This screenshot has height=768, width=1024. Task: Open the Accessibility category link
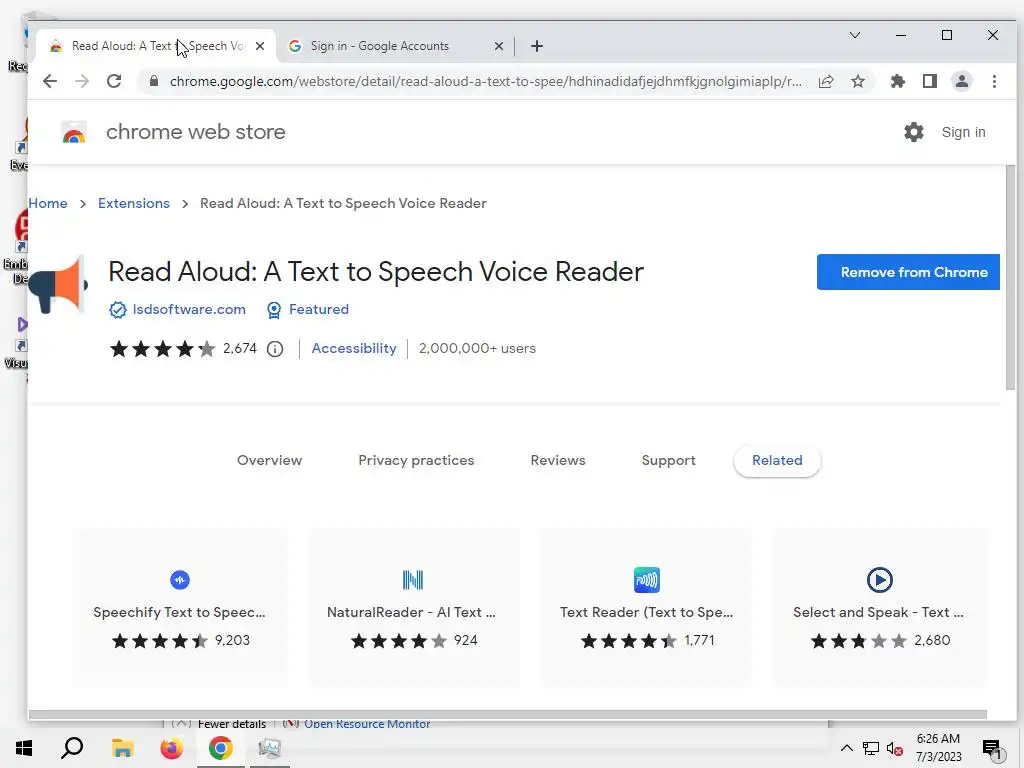(x=354, y=349)
